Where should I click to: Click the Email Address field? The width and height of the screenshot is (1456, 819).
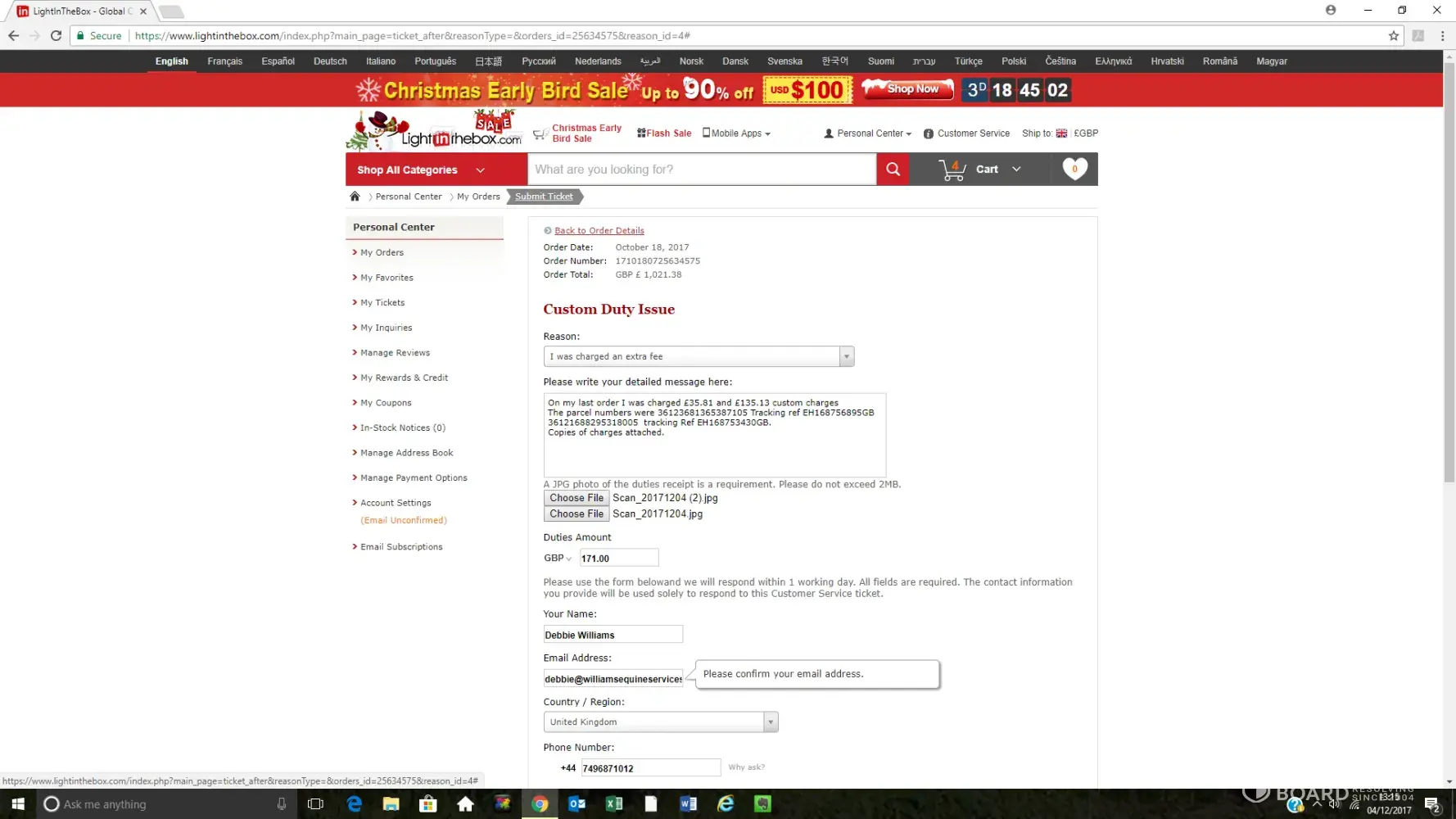click(x=613, y=679)
